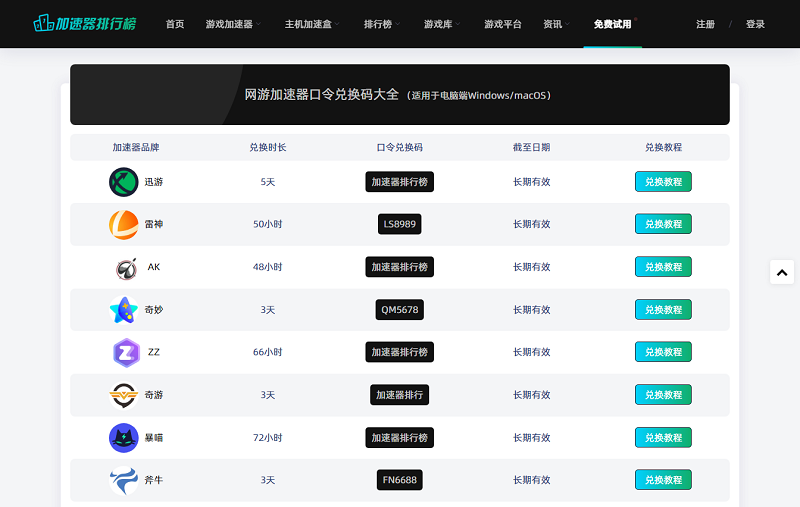Viewport: 800px width, 507px height.
Task: Click the 斧牛 brand name
Action: (154, 480)
